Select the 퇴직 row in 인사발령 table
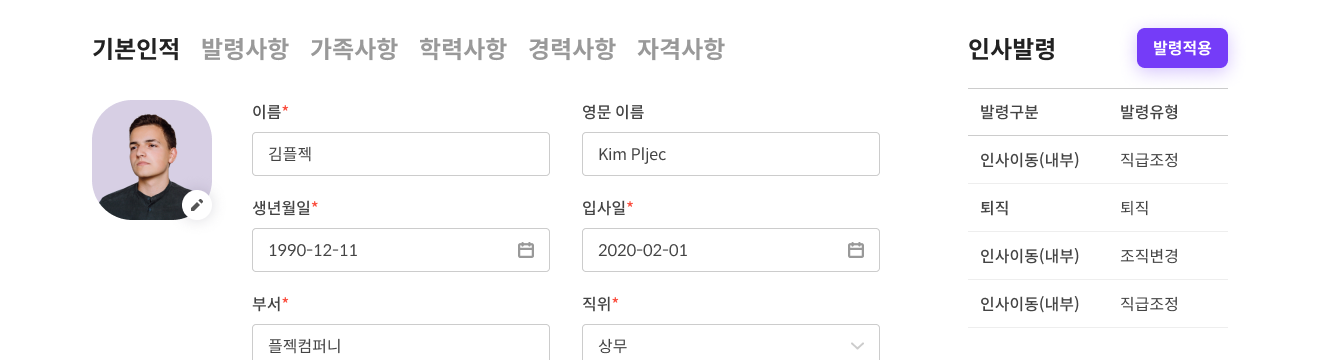 tap(1098, 208)
